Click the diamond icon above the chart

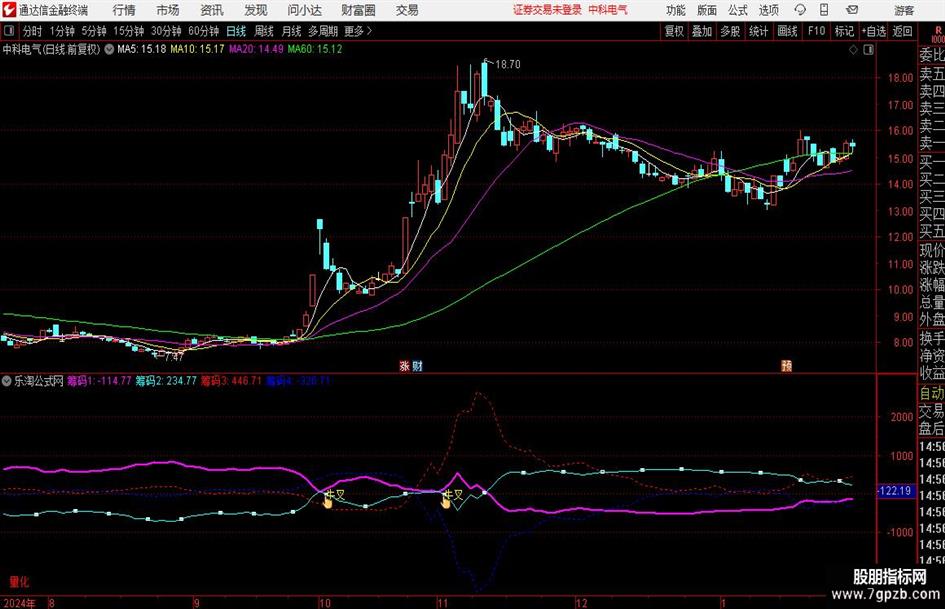tap(853, 50)
